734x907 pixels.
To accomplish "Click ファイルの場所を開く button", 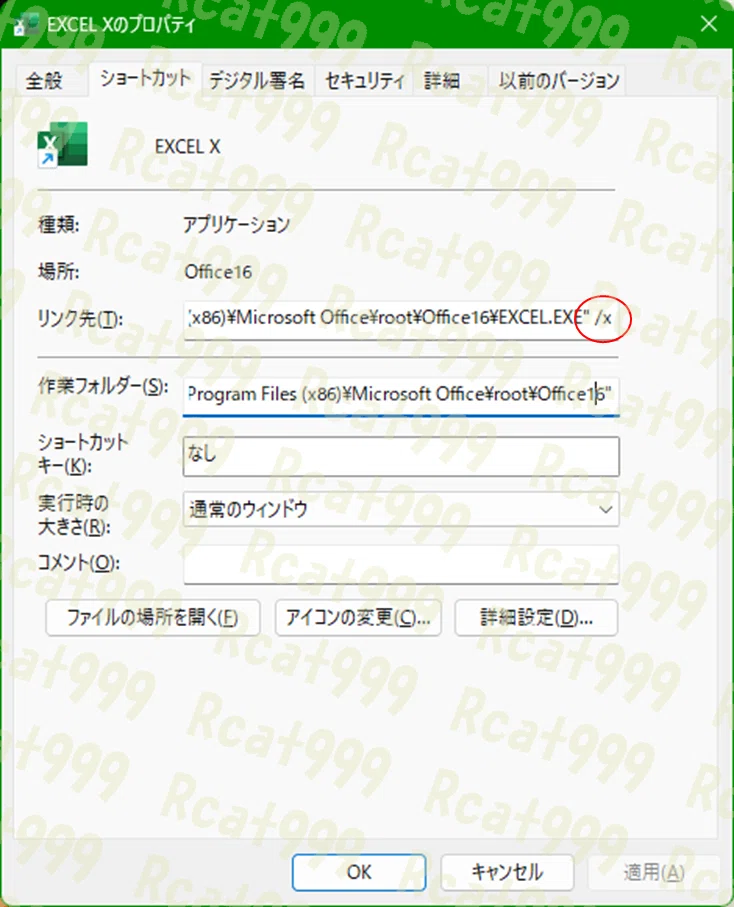I will [x=153, y=618].
